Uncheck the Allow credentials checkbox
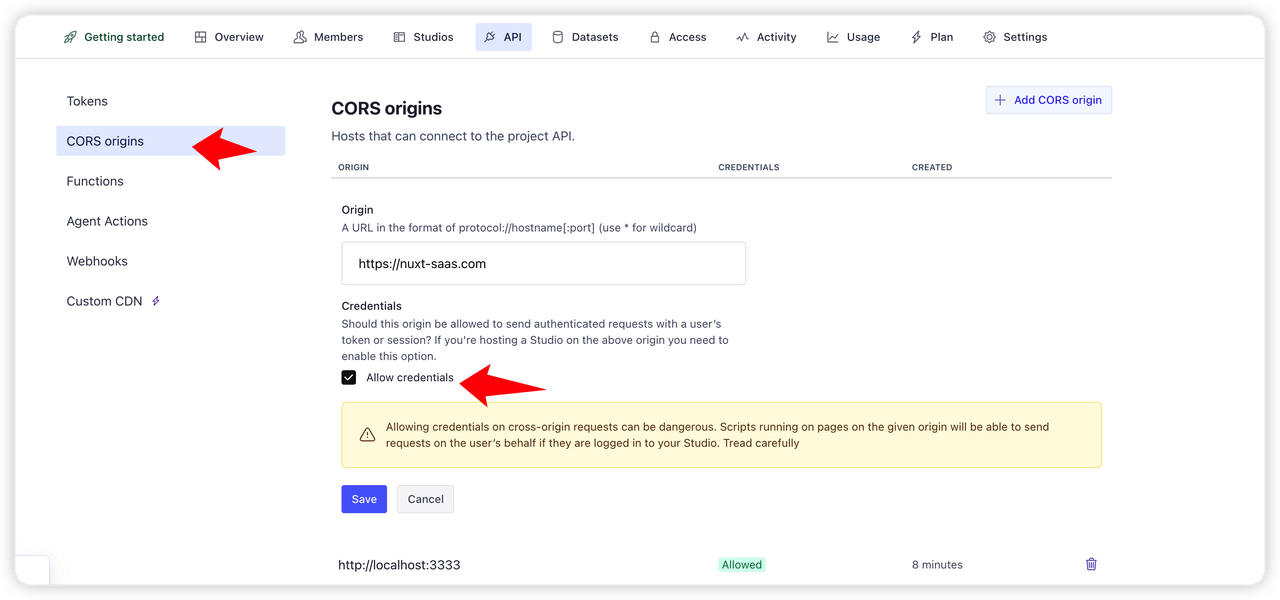 click(x=349, y=377)
